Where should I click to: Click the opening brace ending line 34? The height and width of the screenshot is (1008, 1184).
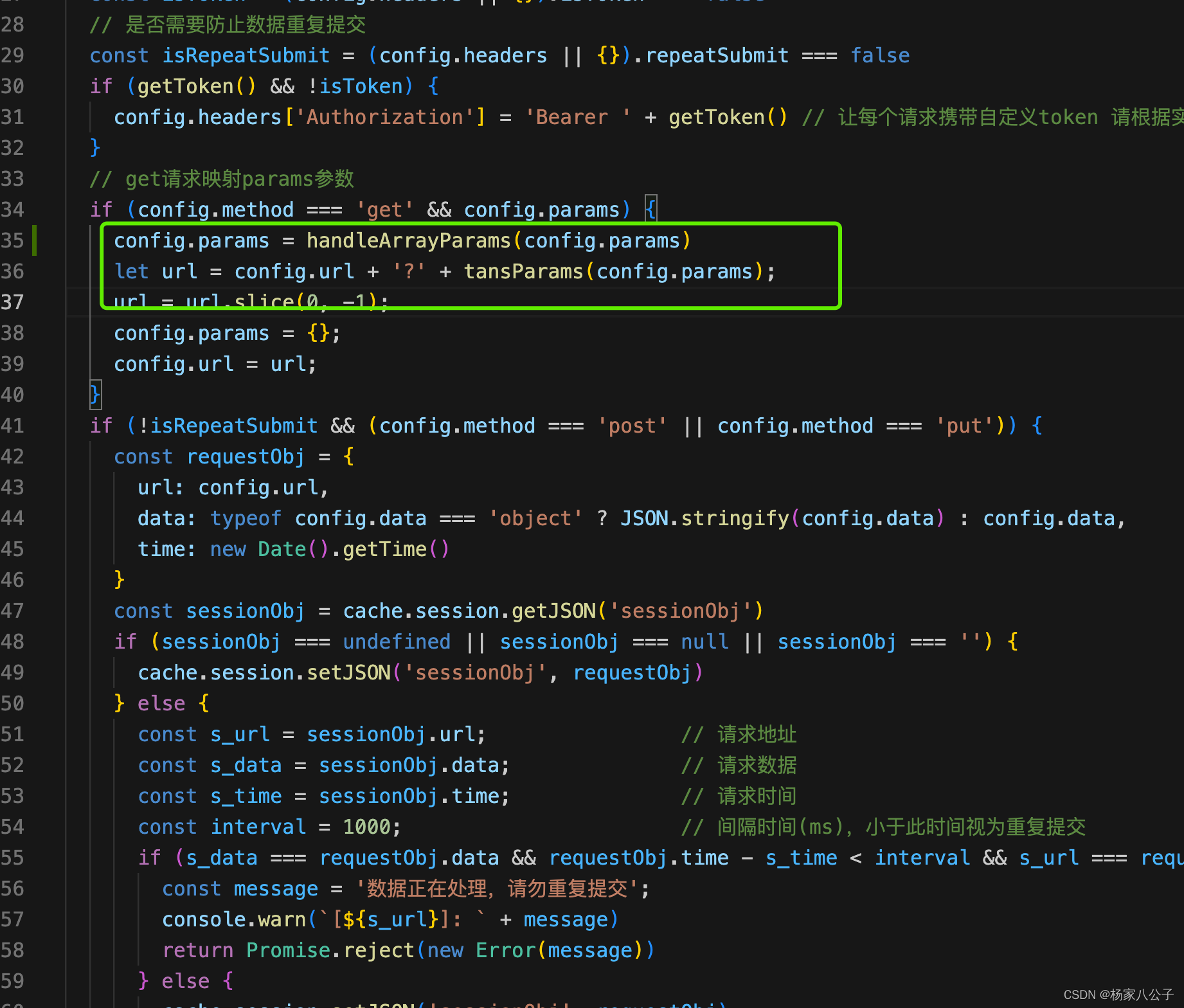650,209
